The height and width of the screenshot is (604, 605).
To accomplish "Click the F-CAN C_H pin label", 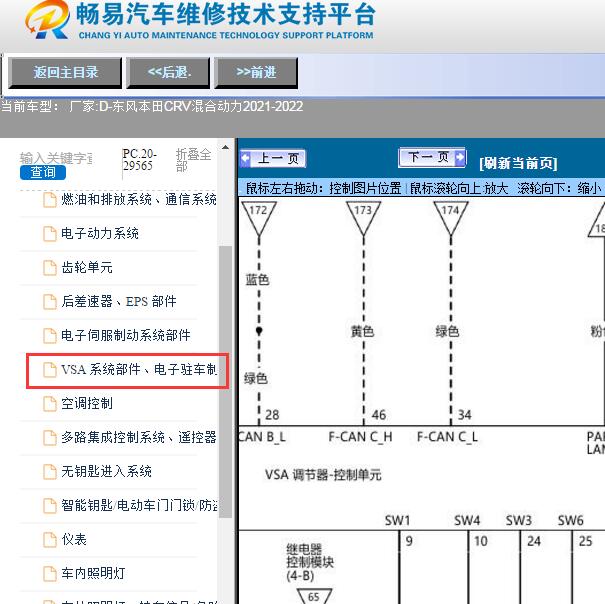I will (x=360, y=437).
